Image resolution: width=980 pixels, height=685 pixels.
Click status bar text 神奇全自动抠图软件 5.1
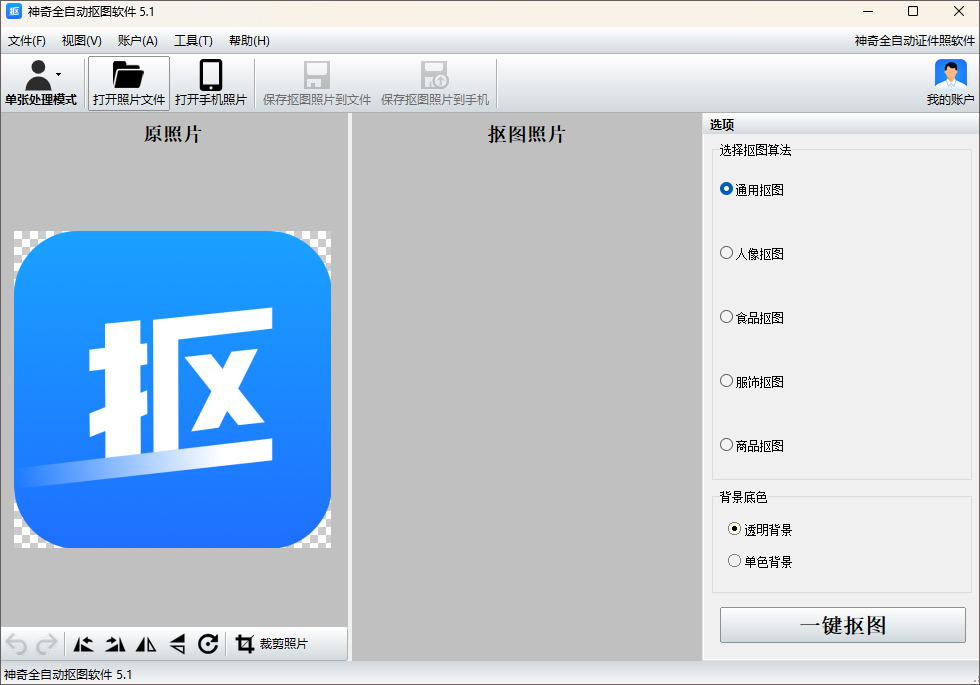pyautogui.click(x=68, y=674)
